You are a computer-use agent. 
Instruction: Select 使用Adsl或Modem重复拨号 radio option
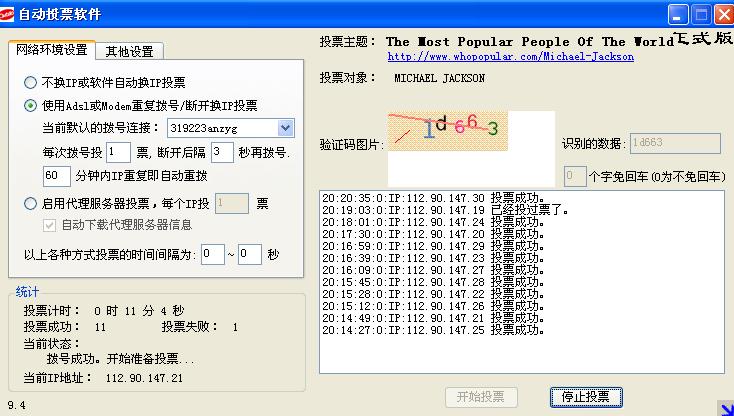pyautogui.click(x=31, y=105)
